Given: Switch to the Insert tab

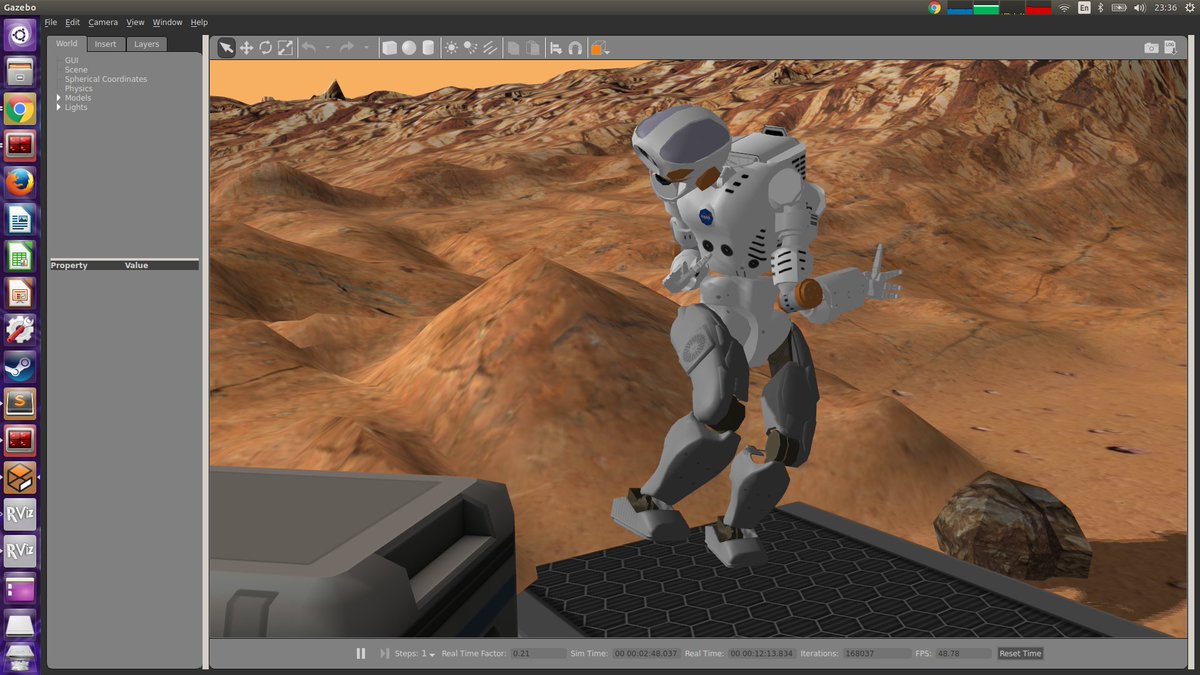Looking at the screenshot, I should pos(105,43).
